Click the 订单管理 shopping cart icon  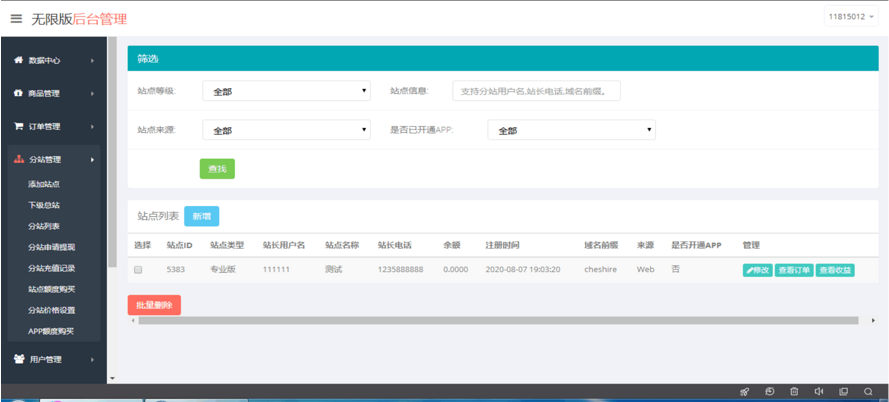(18, 126)
